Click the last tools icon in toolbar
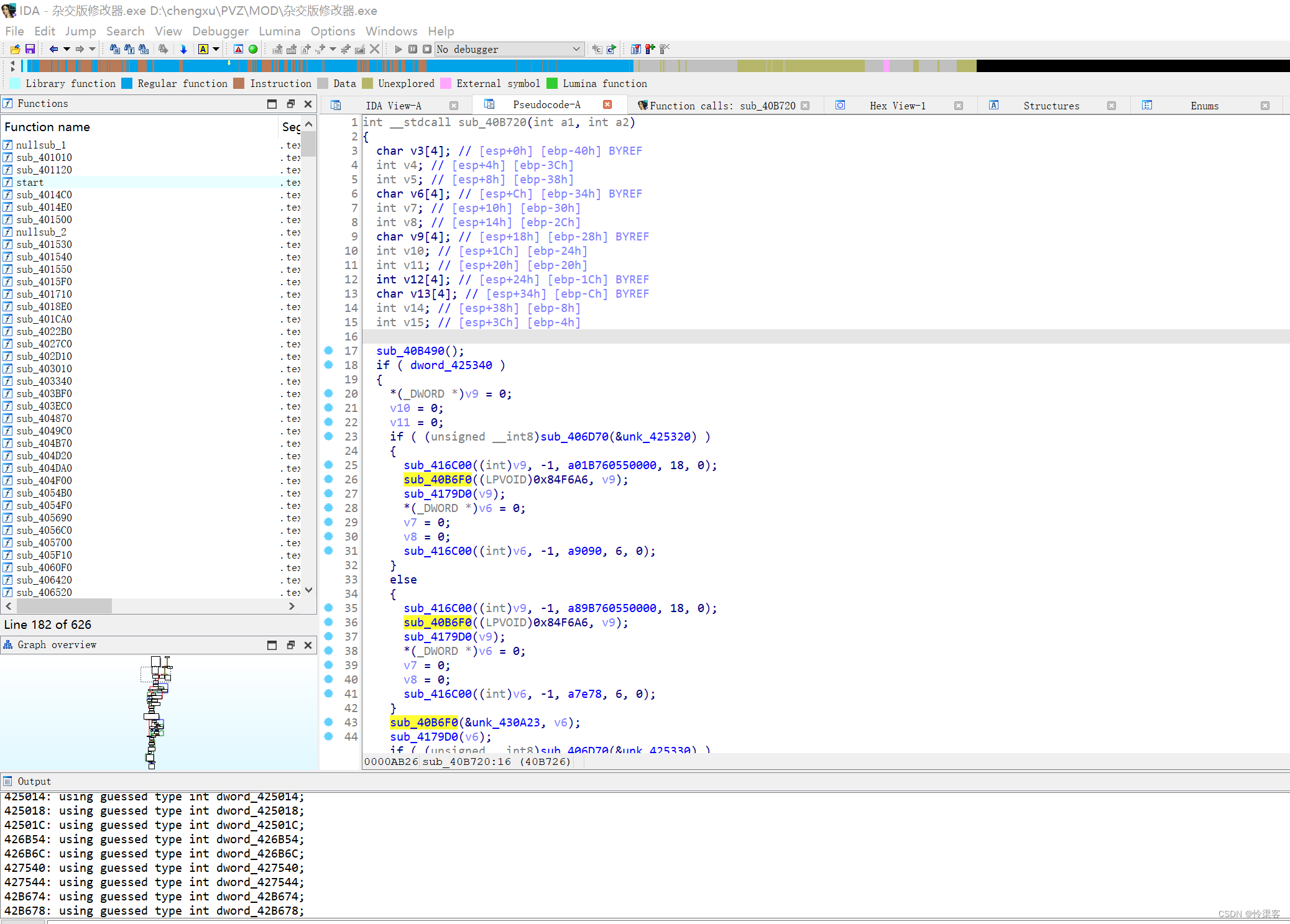1290x924 pixels. click(x=665, y=49)
